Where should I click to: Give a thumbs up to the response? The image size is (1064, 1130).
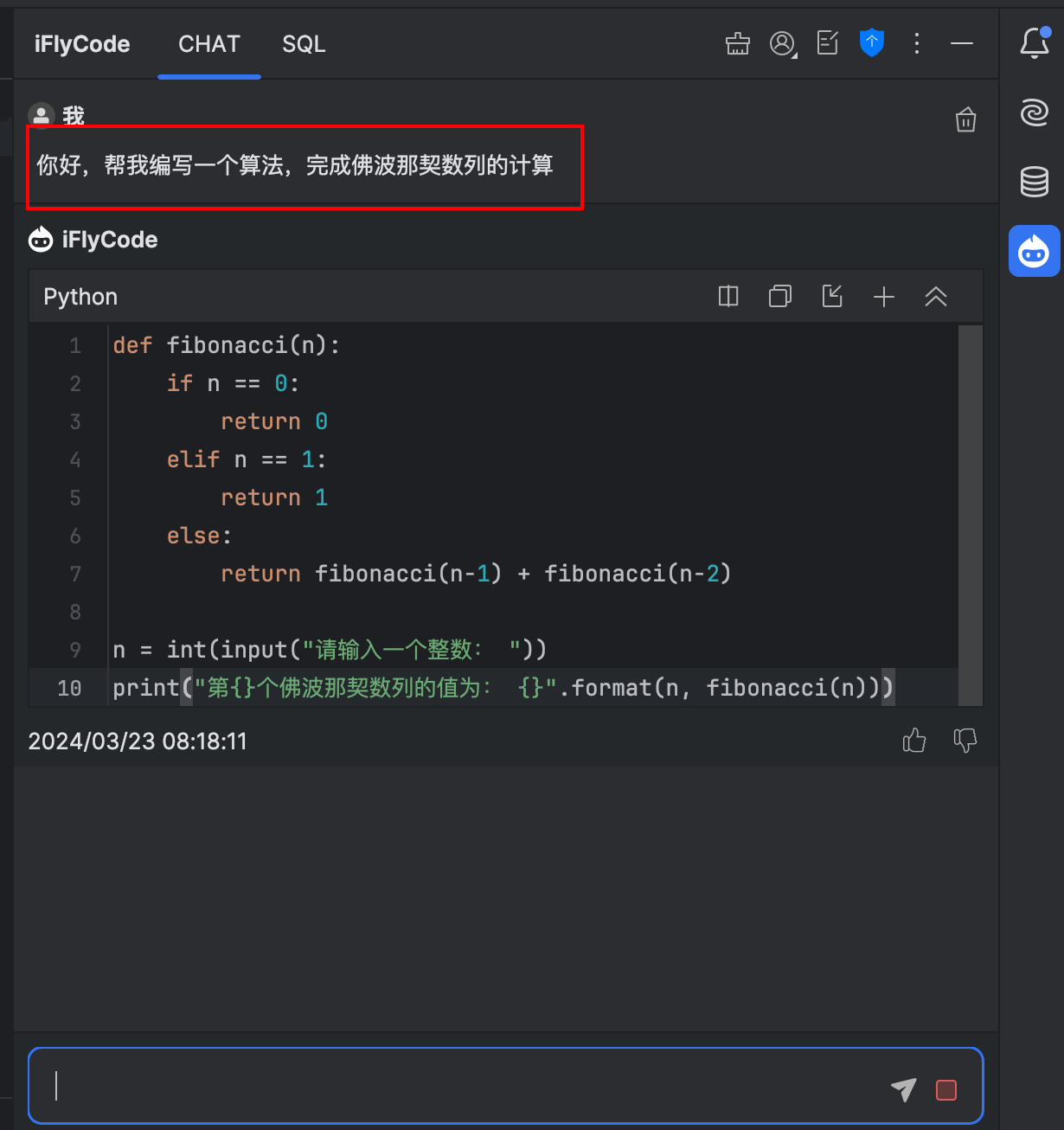pos(914,741)
